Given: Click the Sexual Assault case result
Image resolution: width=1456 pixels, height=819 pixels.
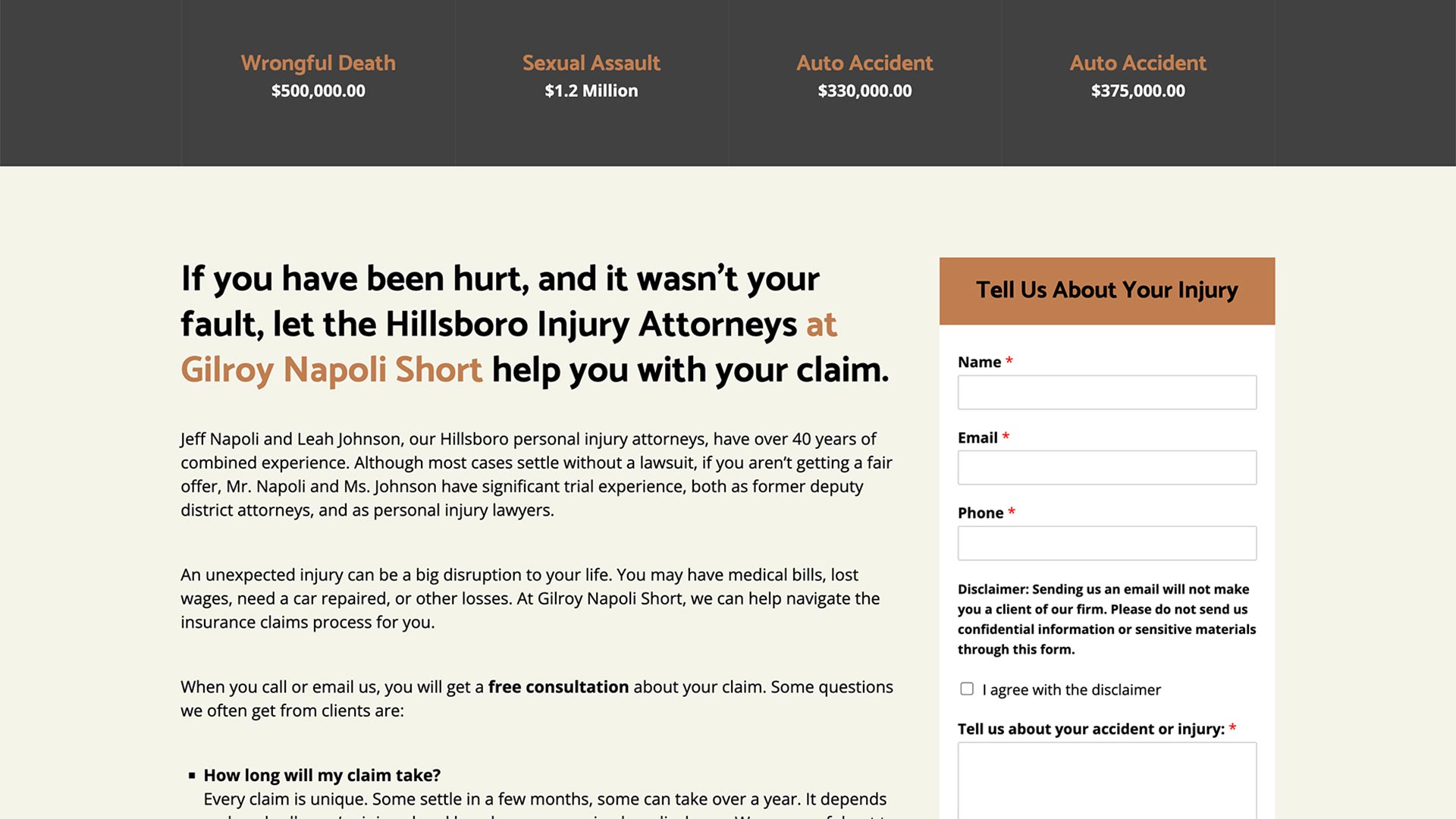Looking at the screenshot, I should click(591, 75).
